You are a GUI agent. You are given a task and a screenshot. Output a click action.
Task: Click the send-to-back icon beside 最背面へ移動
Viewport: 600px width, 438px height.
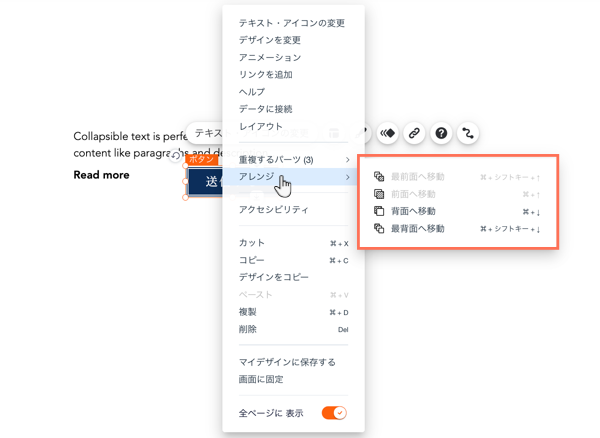379,229
